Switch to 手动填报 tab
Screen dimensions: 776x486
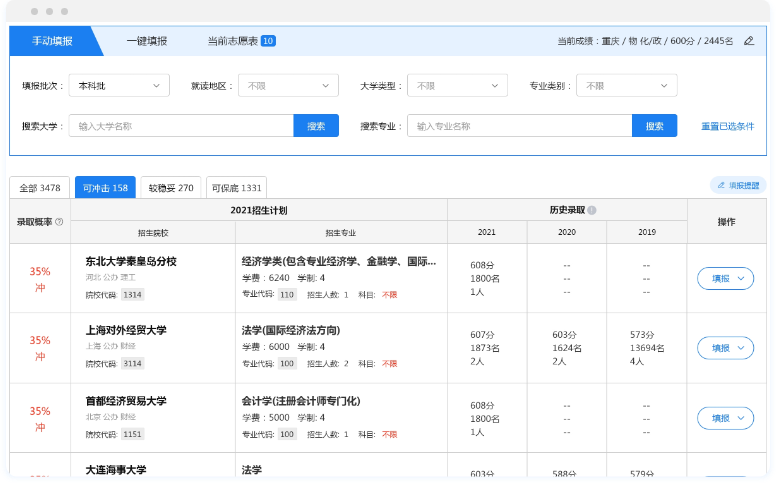[x=52, y=41]
